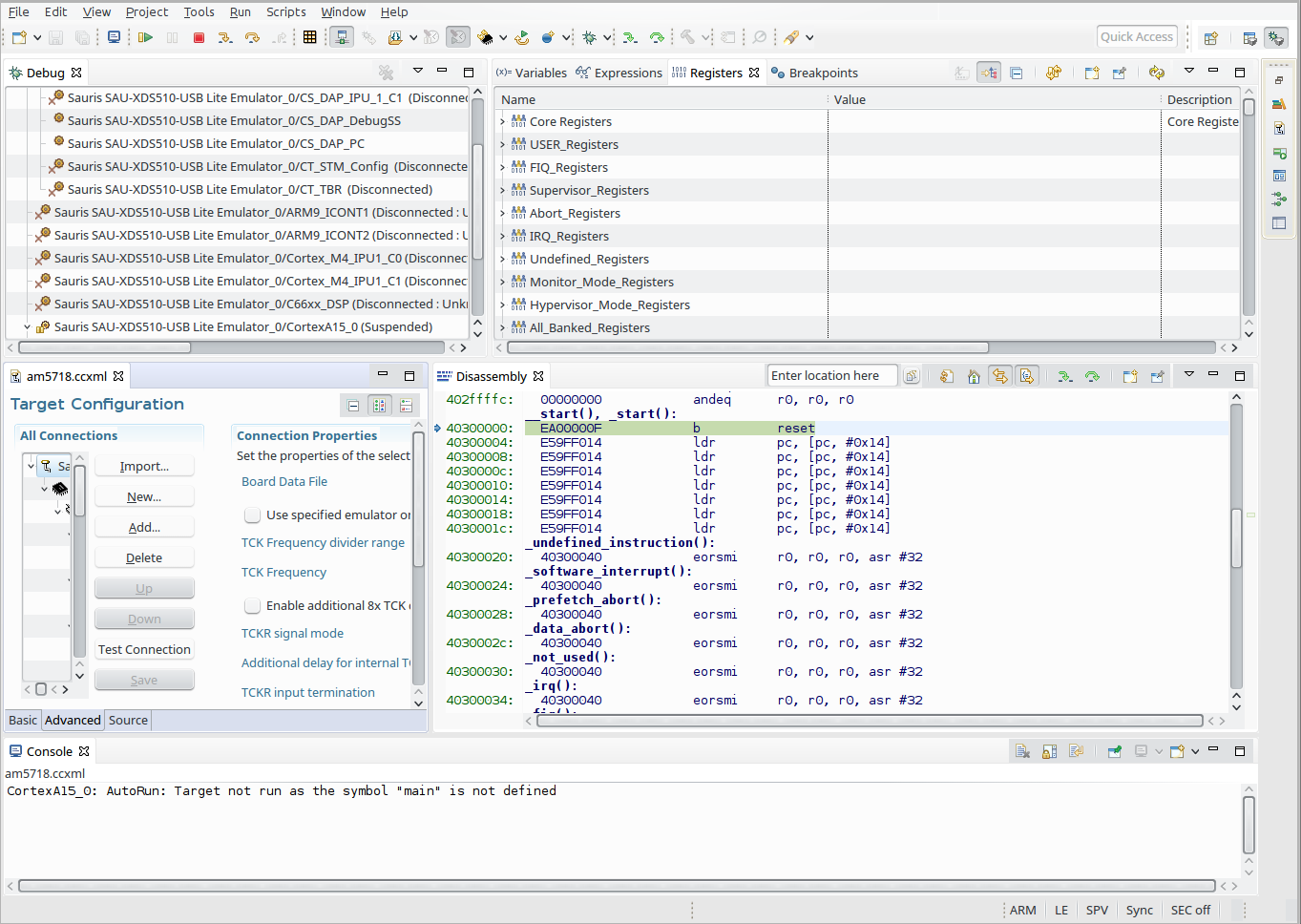Click the yellow Step Into arrow icon

tap(225, 37)
